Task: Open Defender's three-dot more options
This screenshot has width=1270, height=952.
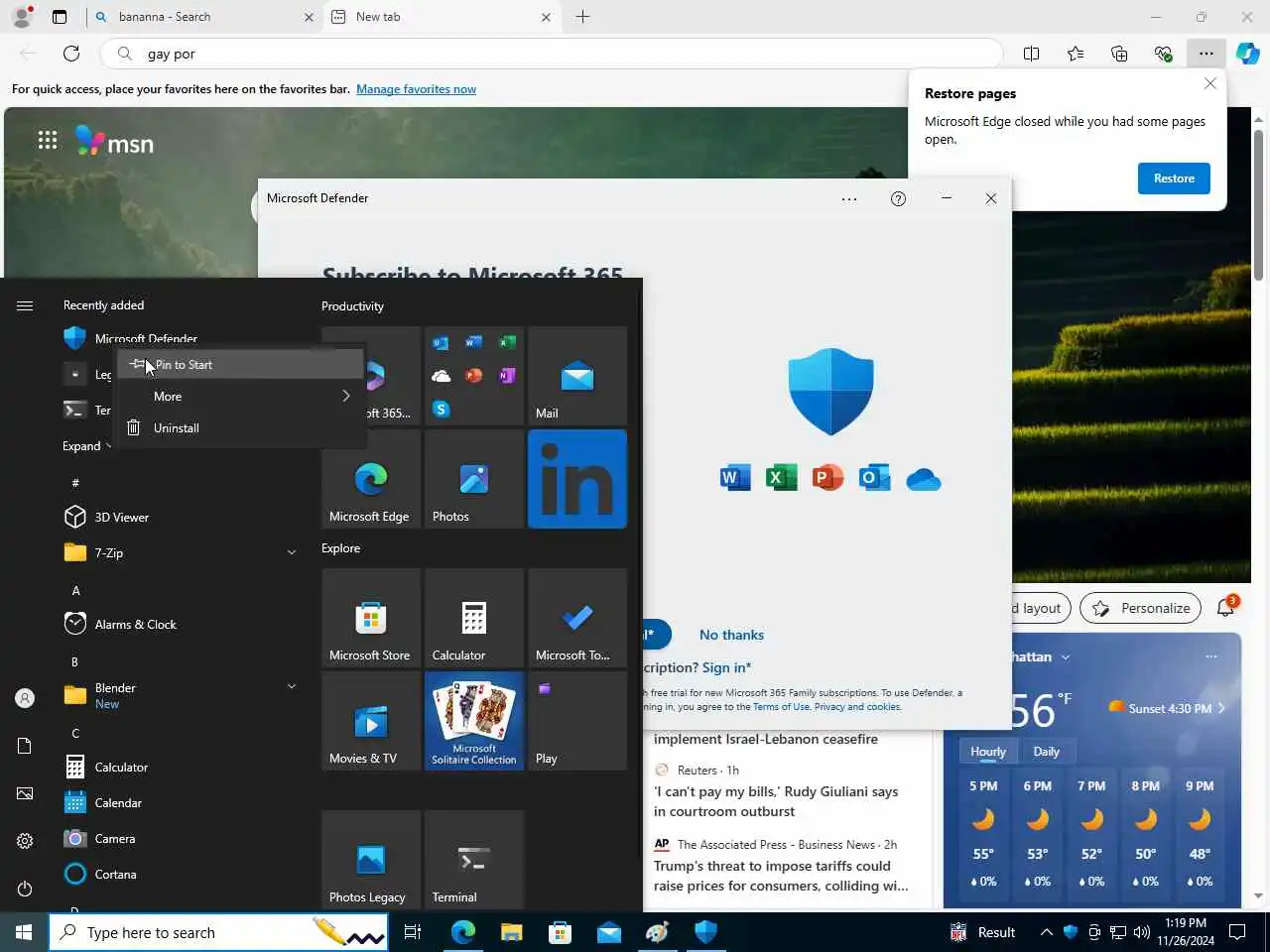Action: pos(849,198)
